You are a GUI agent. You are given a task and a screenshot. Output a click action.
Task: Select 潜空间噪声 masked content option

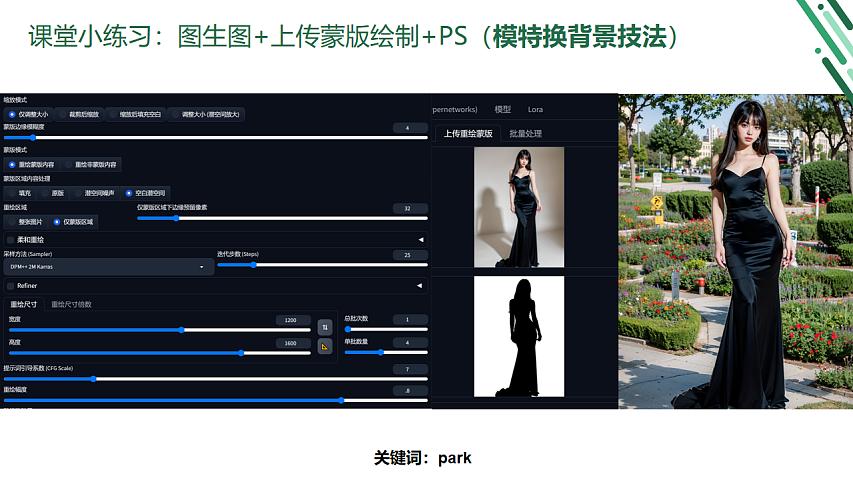coord(95,193)
